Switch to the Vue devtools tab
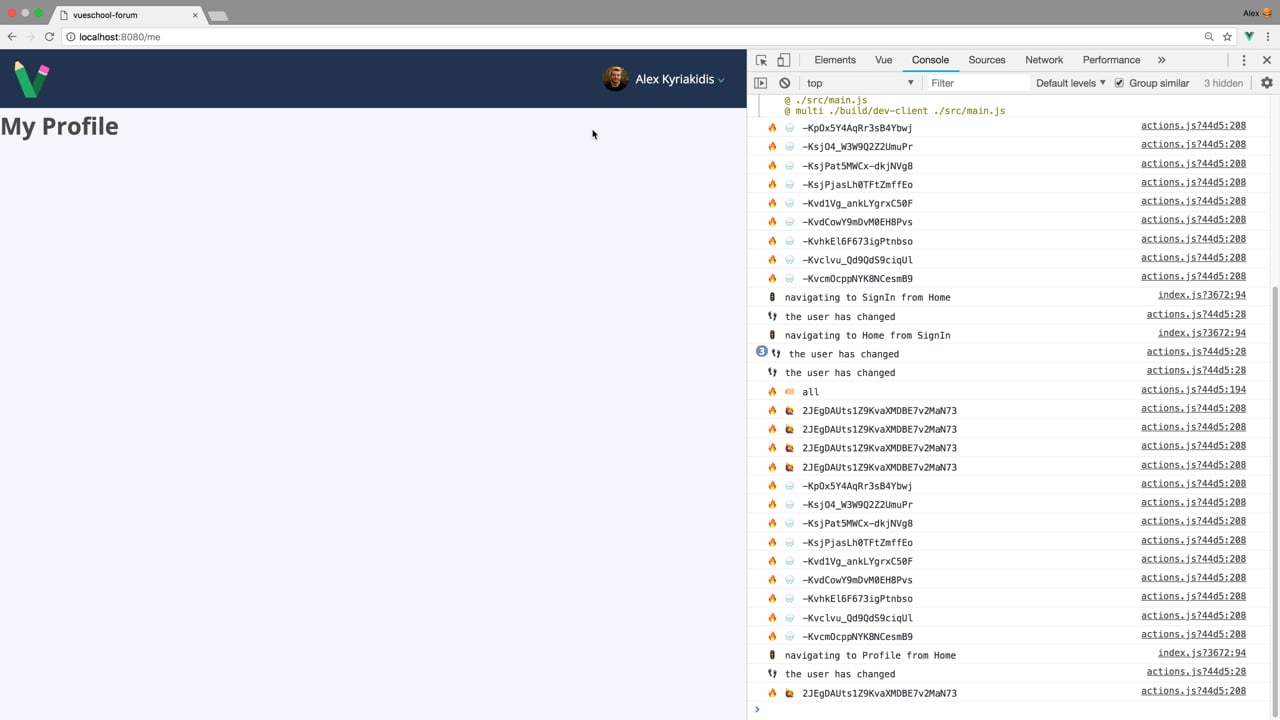The image size is (1280, 720). tap(884, 60)
